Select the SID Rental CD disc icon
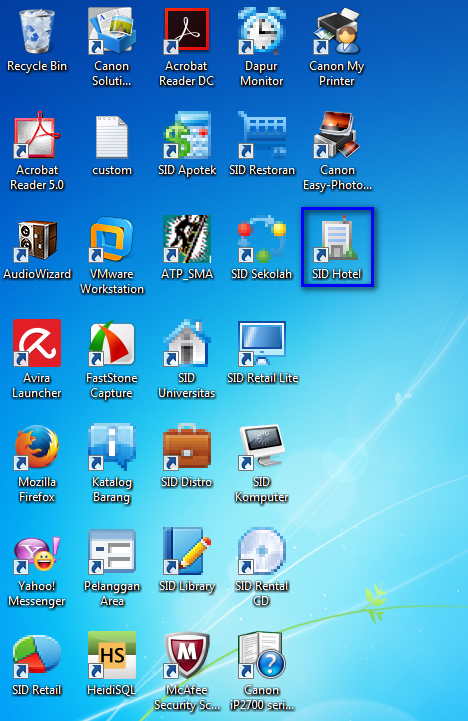 click(262, 551)
